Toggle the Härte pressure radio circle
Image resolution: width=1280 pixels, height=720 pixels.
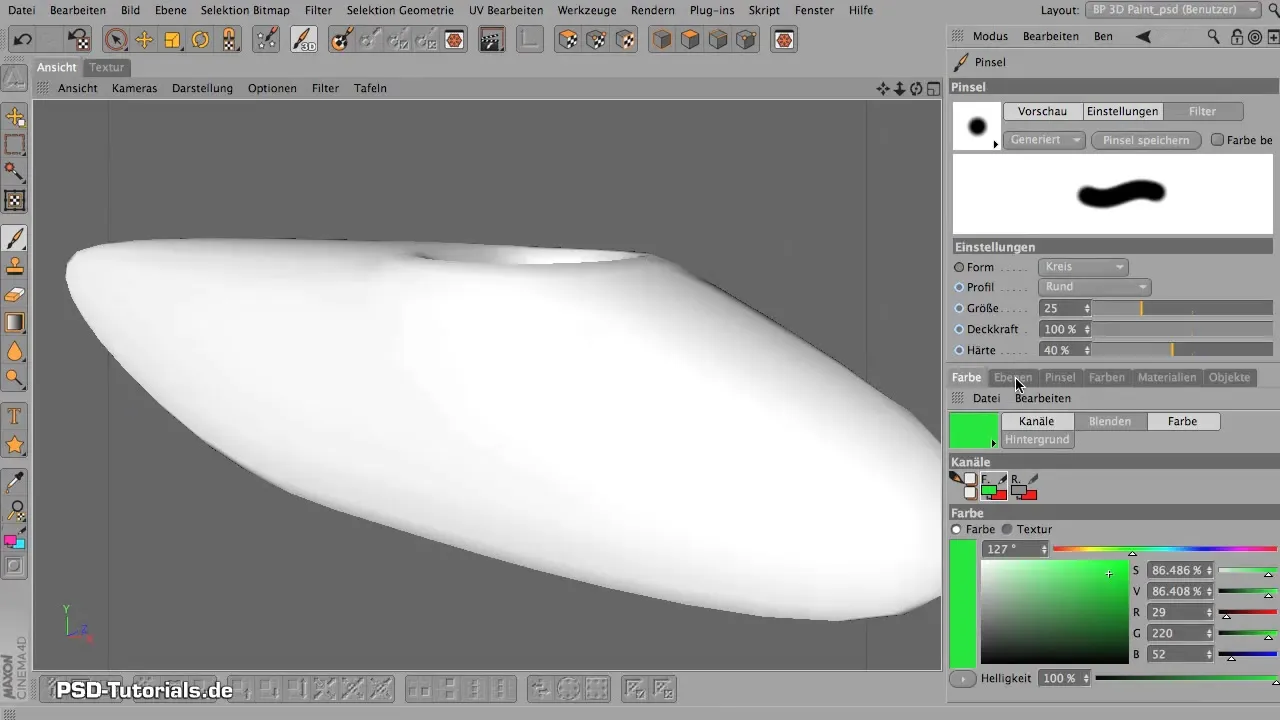959,350
